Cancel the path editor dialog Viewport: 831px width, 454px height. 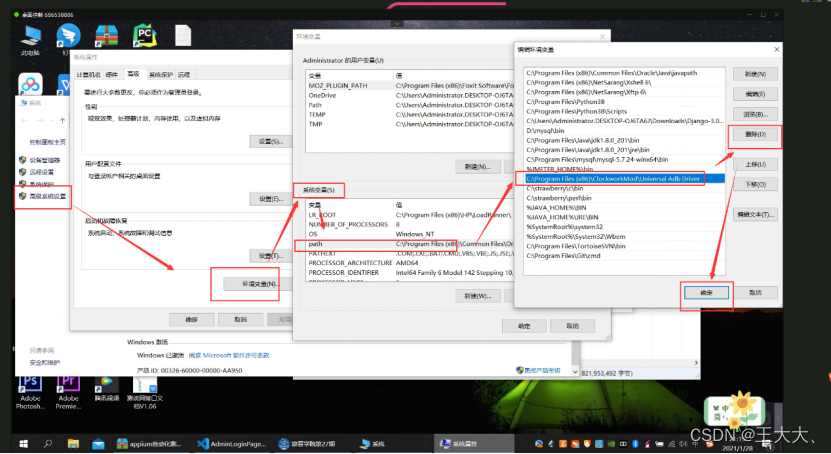tap(755, 292)
